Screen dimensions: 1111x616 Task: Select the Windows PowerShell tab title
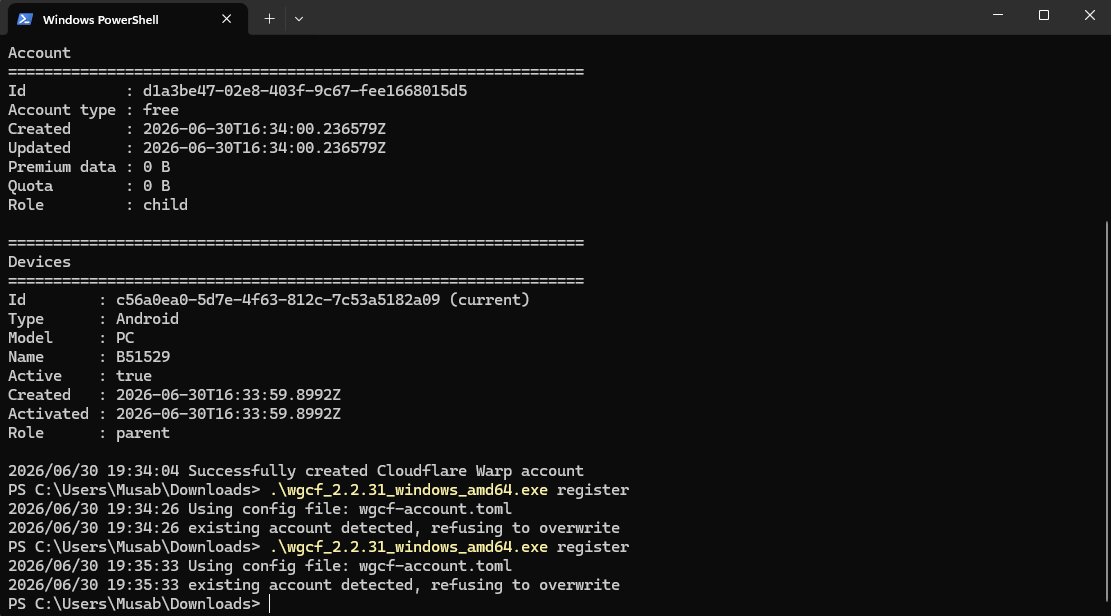101,20
